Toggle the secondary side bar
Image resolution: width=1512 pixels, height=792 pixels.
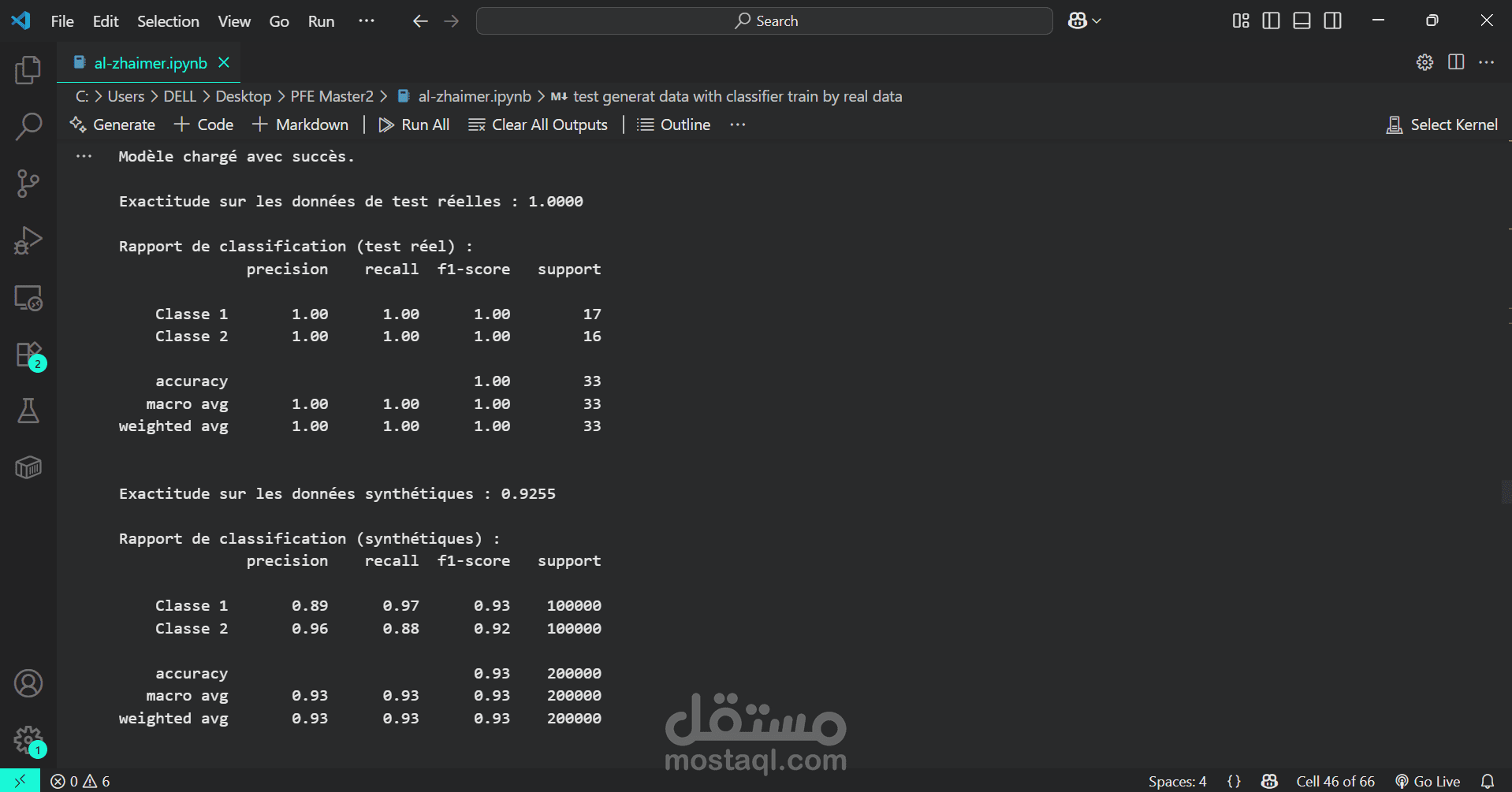point(1333,21)
